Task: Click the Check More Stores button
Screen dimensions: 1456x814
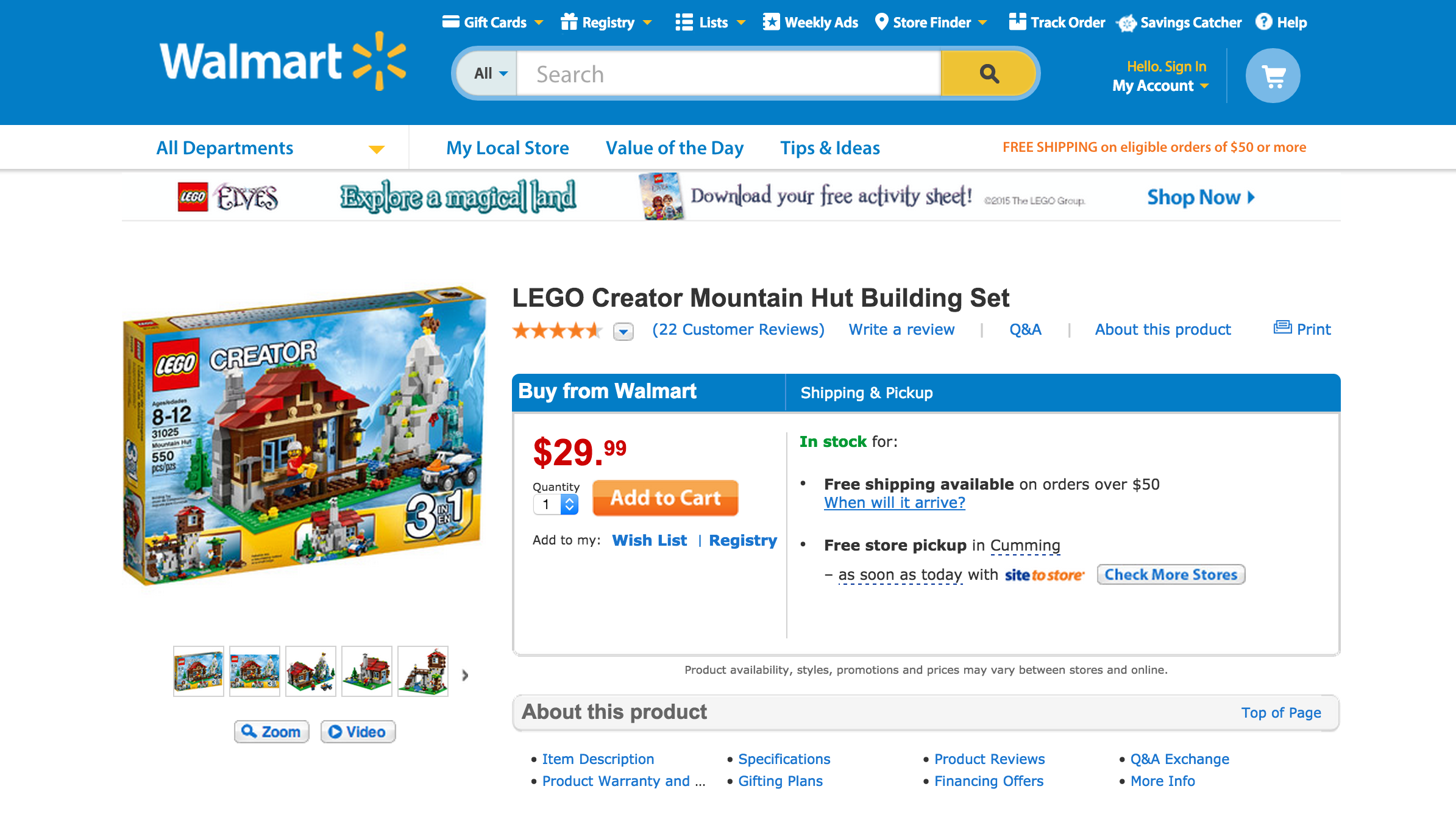Action: tap(1170, 574)
